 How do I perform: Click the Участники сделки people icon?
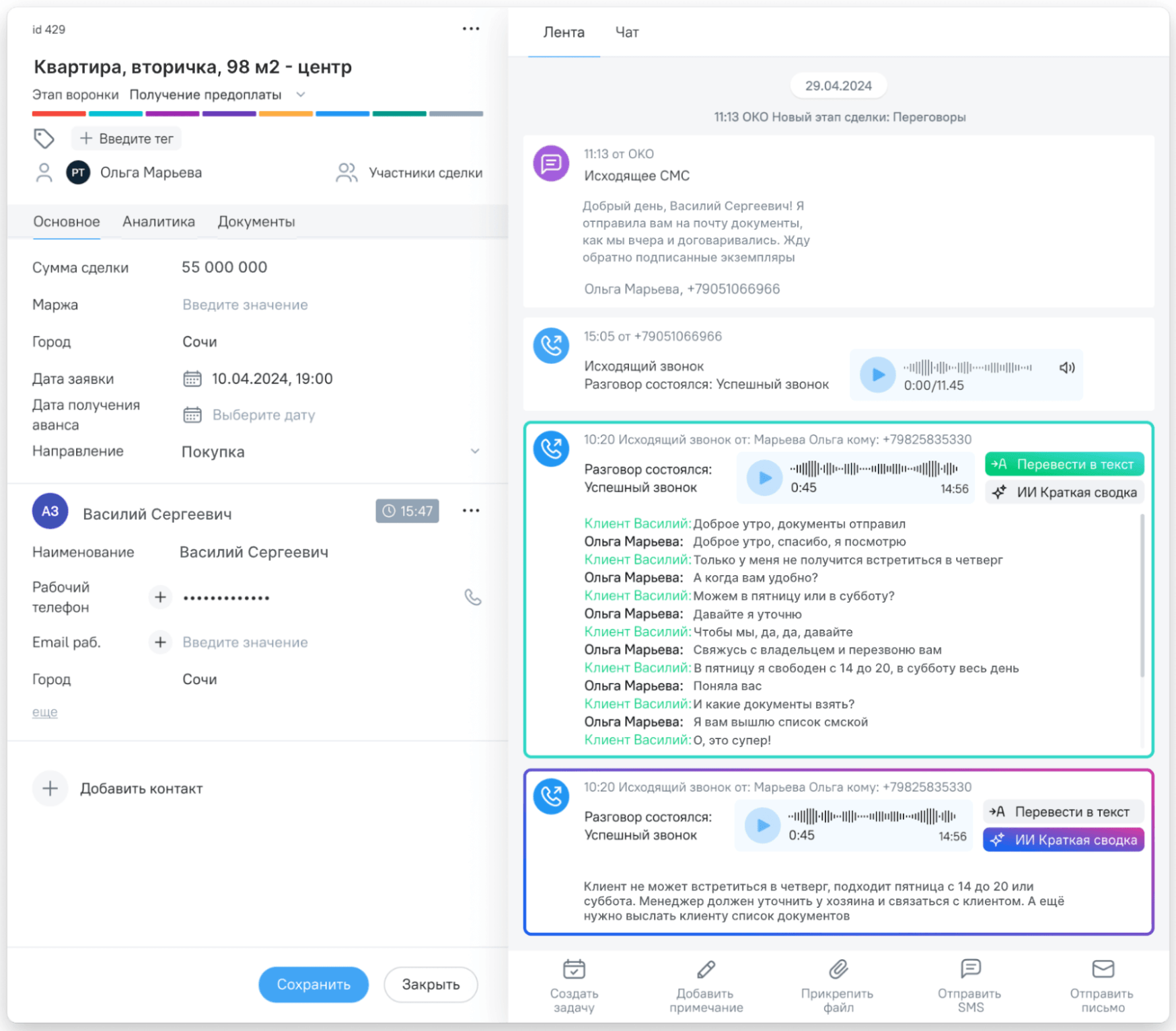346,172
